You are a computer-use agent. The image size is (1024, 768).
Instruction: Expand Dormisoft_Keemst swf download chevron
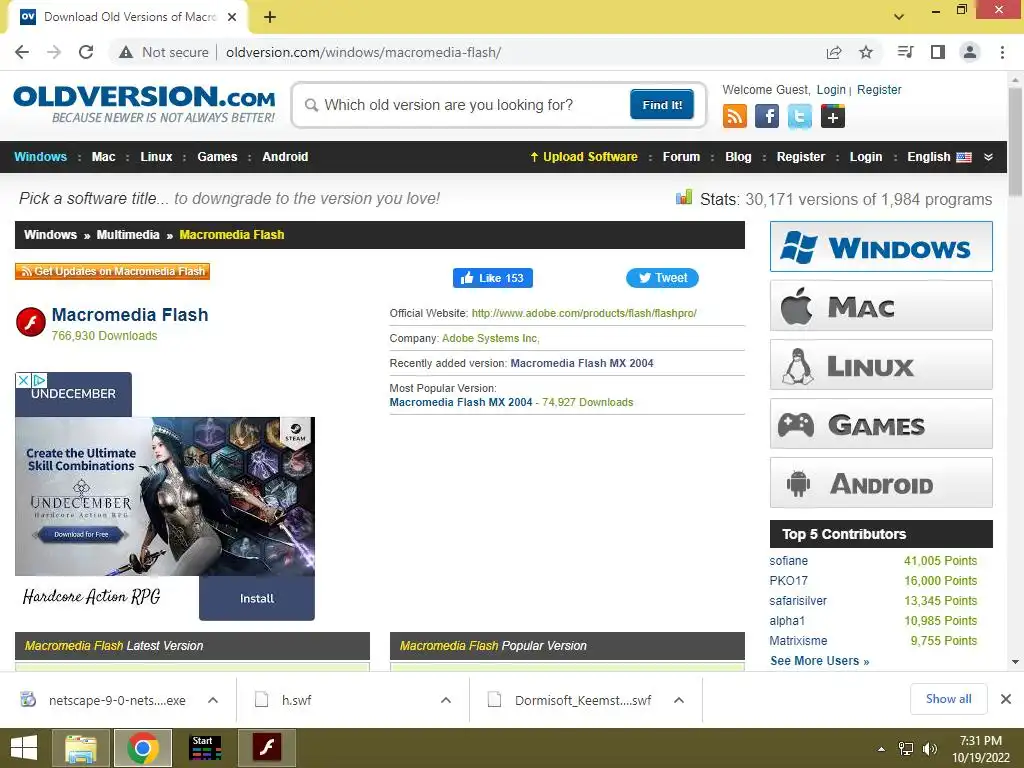pos(679,700)
